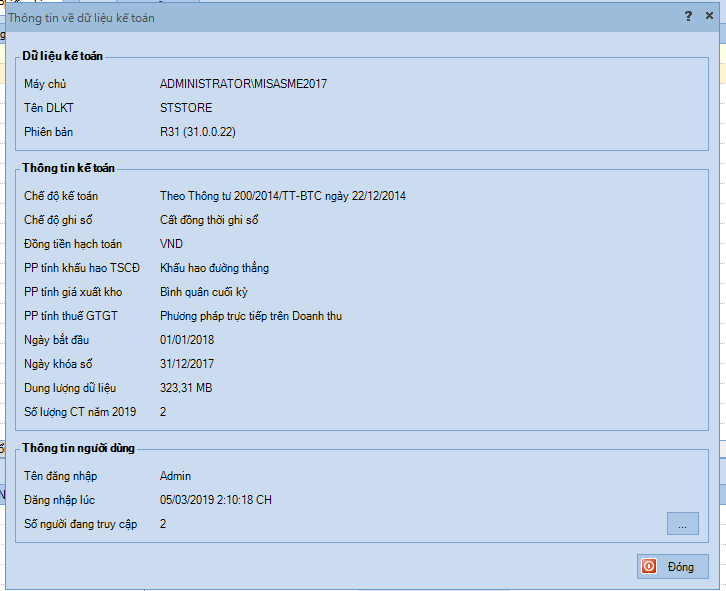This screenshot has width=726, height=591.
Task: Select the Cất đồng thời ghi sổ value
Action: (x=209, y=220)
